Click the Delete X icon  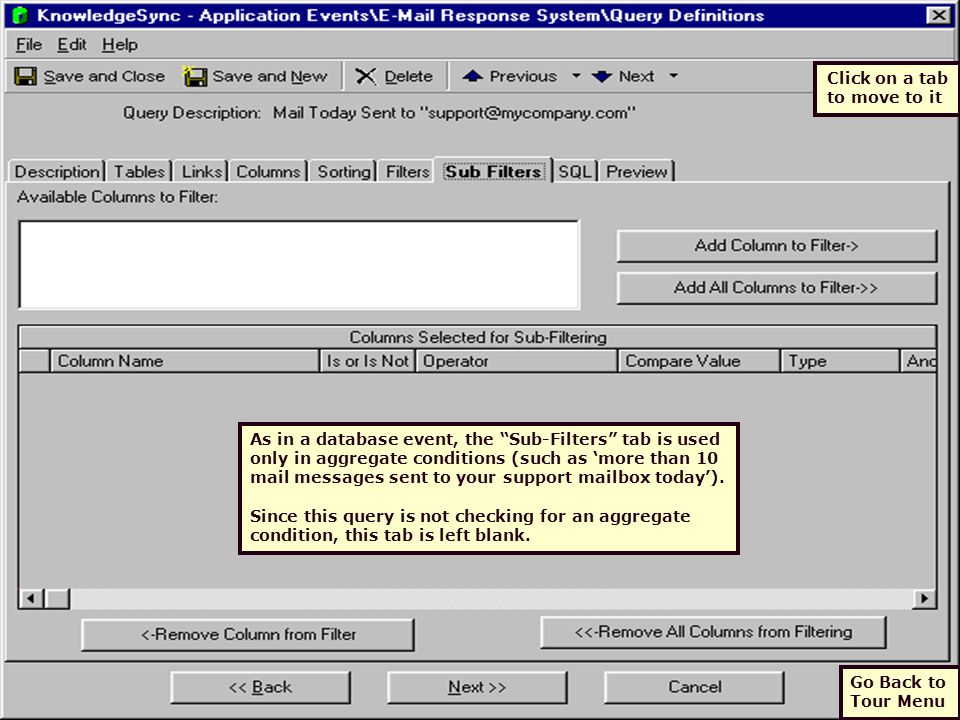point(366,77)
